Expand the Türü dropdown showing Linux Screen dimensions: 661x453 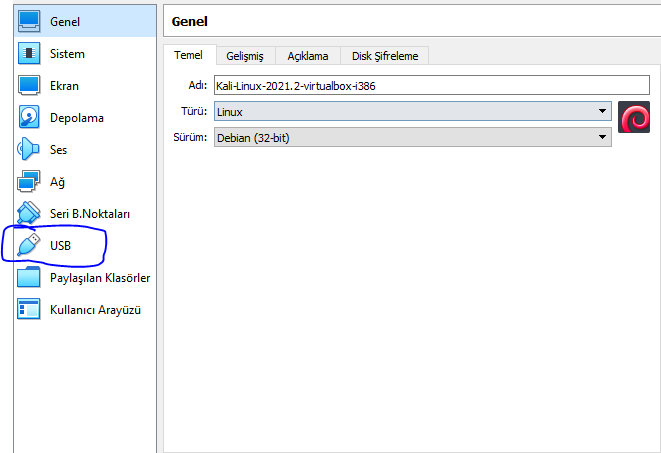click(x=412, y=112)
